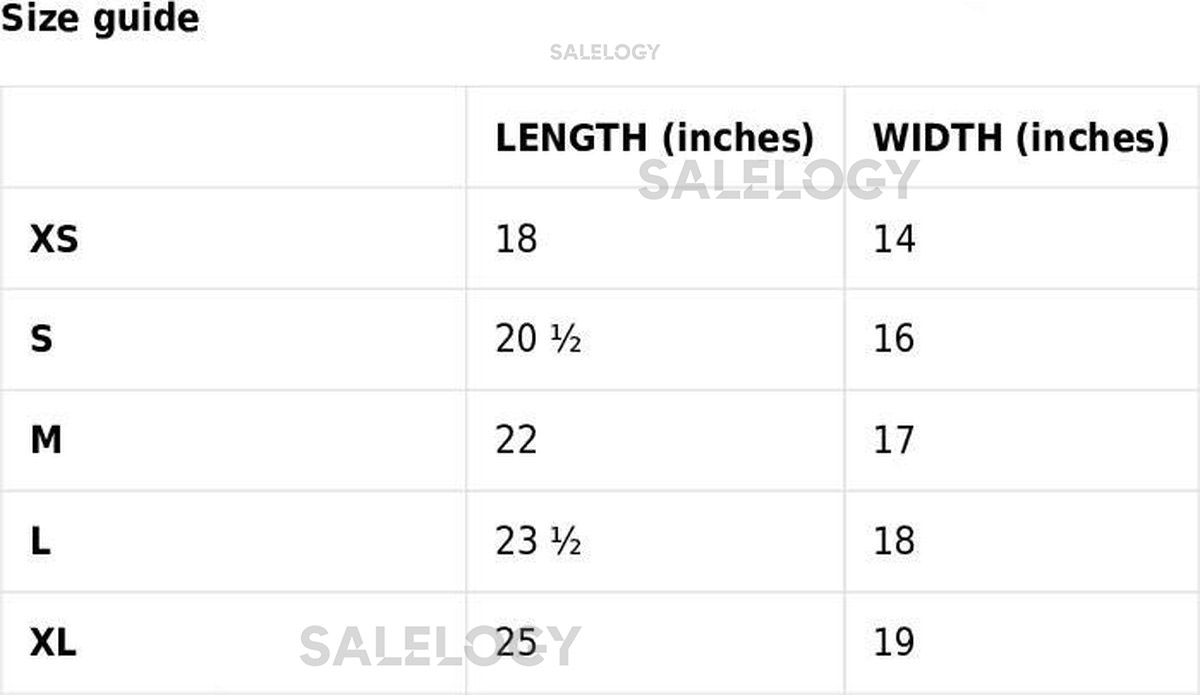Image resolution: width=1200 pixels, height=695 pixels.
Task: Select the LENGTH (inches) column header
Action: point(654,138)
